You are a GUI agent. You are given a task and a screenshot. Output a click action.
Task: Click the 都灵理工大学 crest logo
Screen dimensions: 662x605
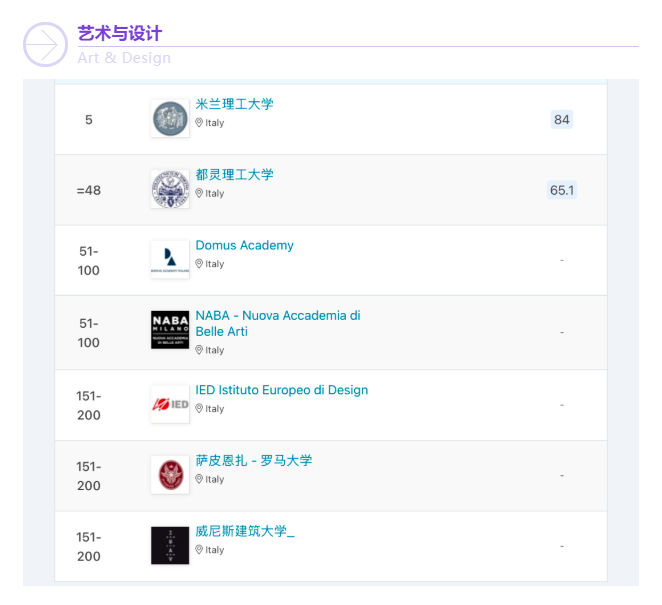[170, 189]
